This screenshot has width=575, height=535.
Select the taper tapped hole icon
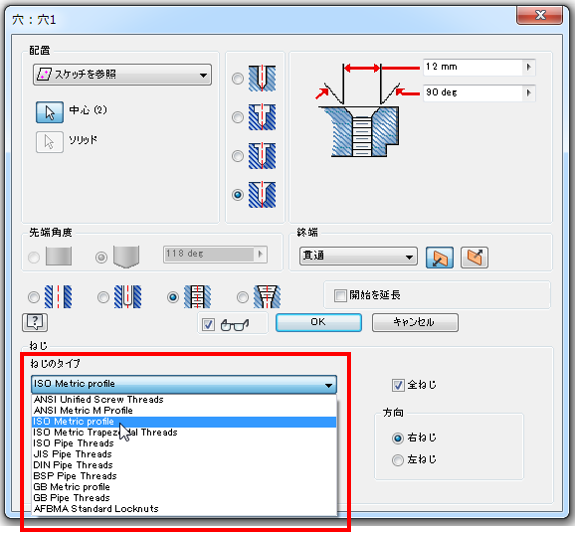point(267,297)
